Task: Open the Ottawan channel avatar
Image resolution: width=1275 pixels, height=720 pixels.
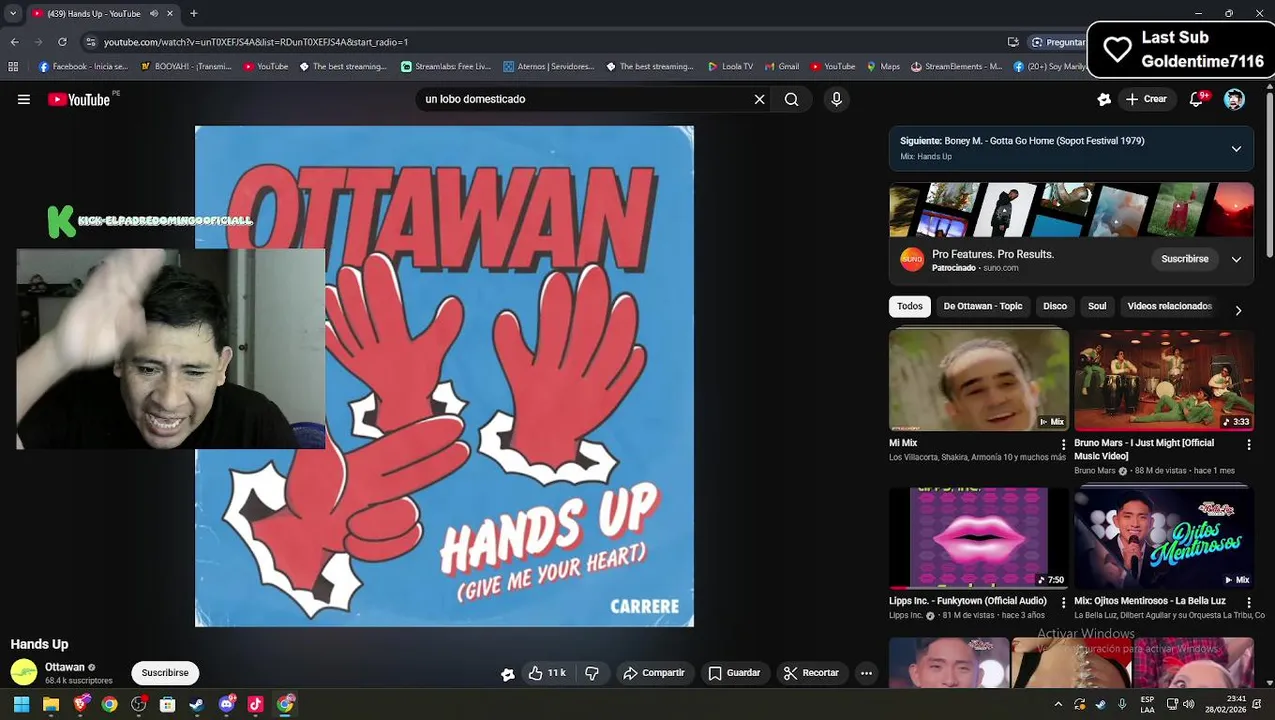Action: click(24, 673)
